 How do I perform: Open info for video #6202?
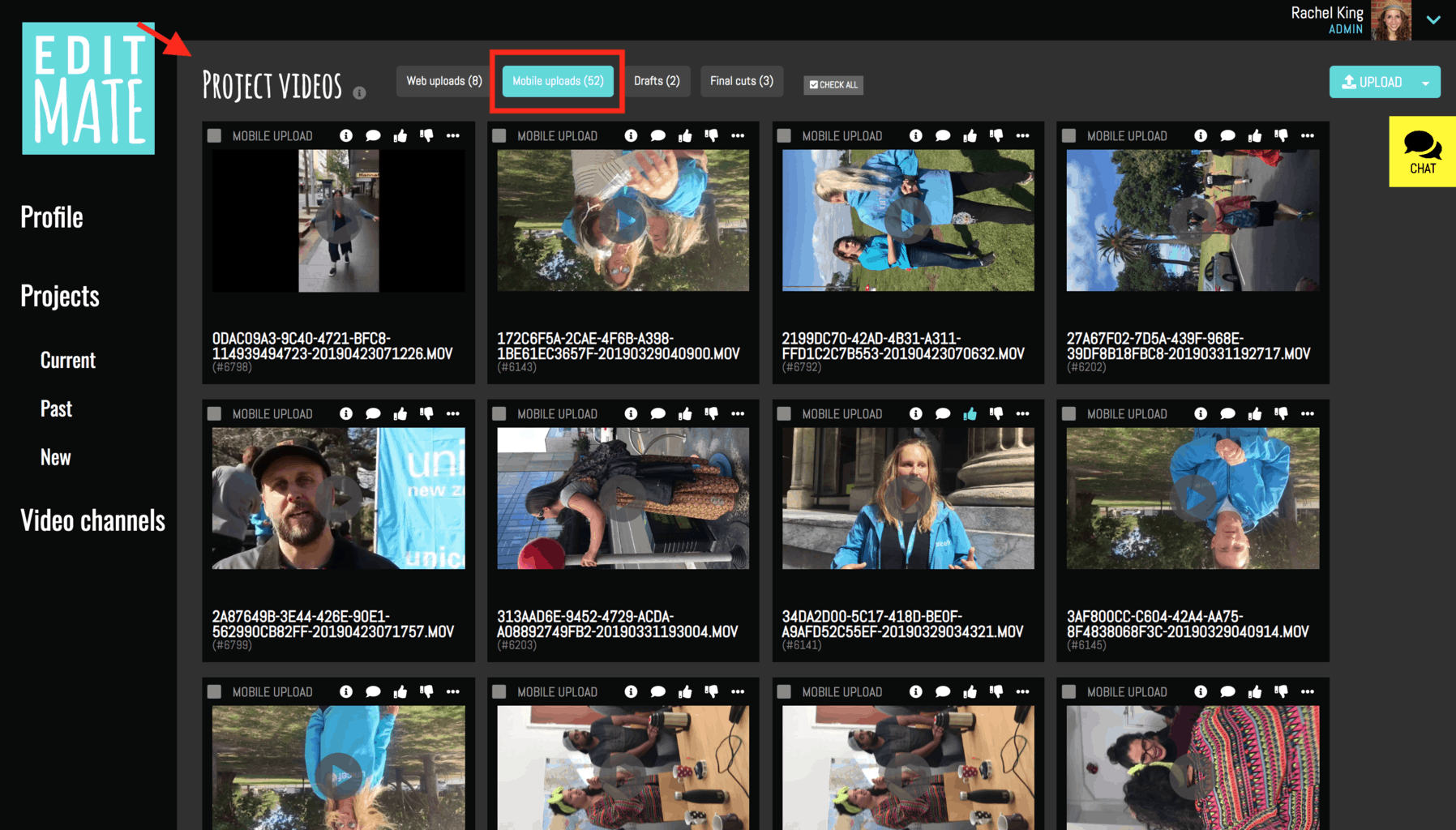click(1201, 135)
